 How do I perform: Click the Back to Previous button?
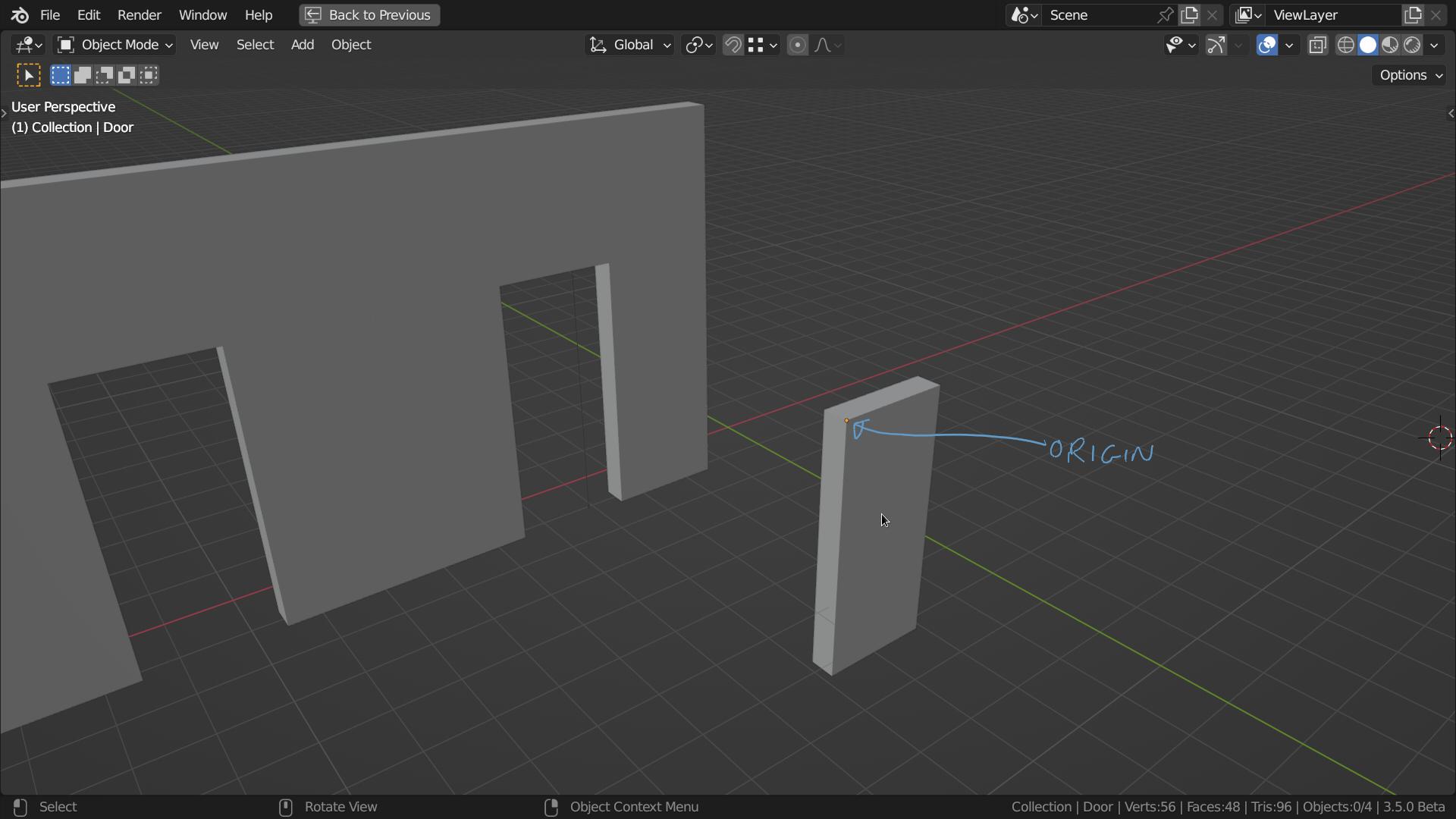(370, 15)
